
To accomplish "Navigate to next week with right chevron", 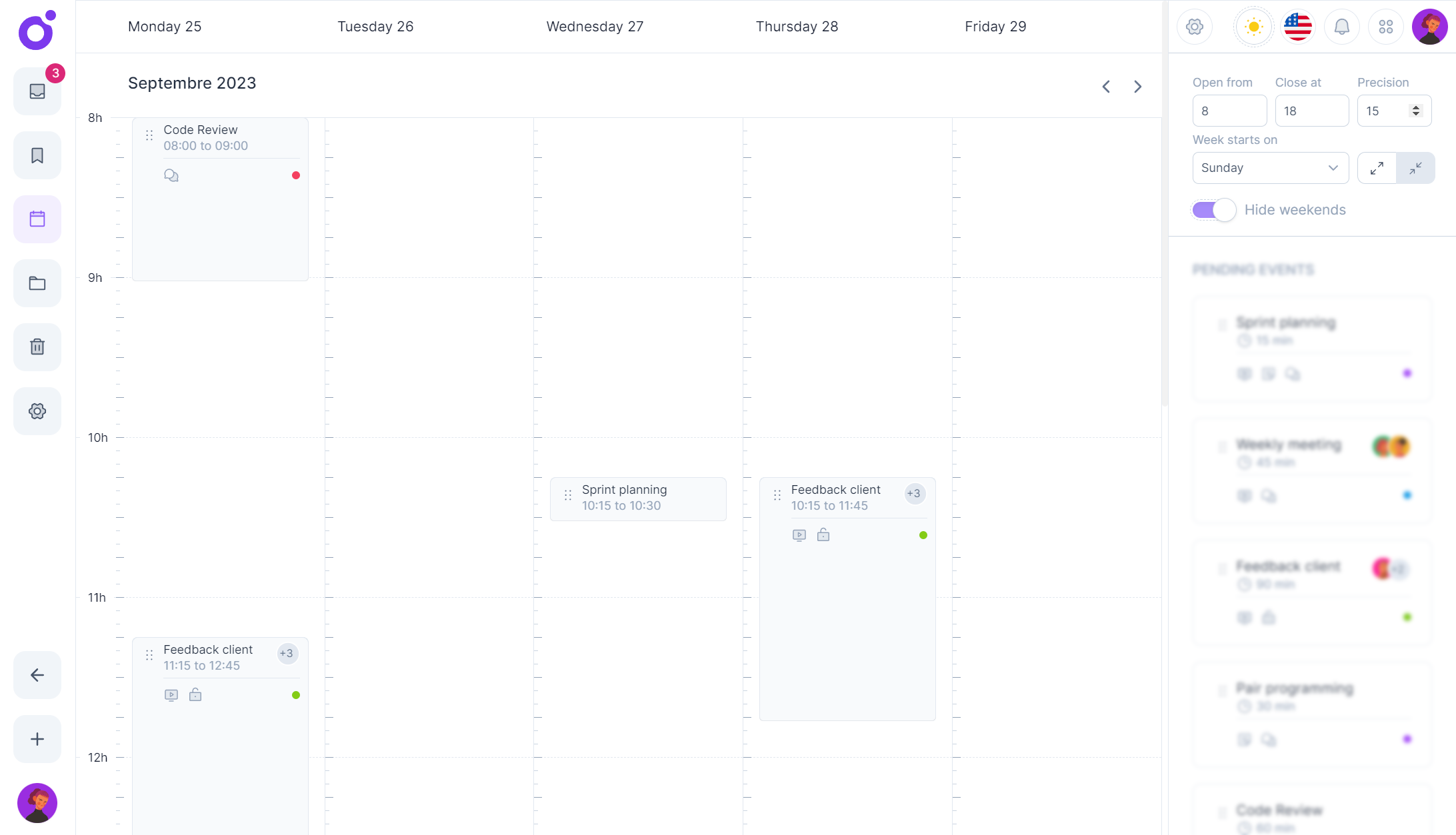I will (1137, 86).
